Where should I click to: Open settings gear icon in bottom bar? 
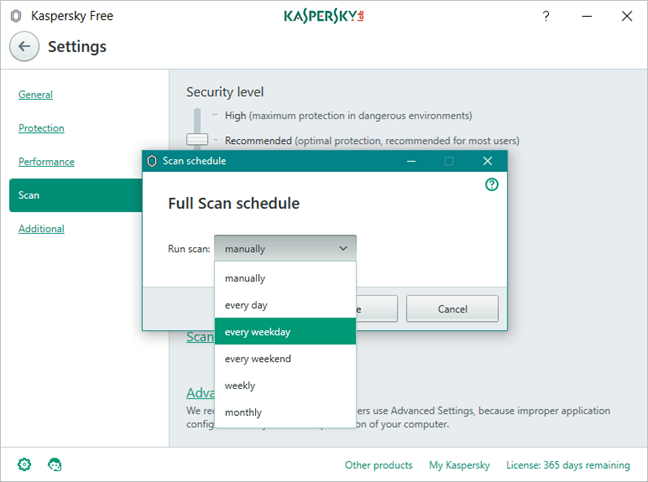(24, 465)
